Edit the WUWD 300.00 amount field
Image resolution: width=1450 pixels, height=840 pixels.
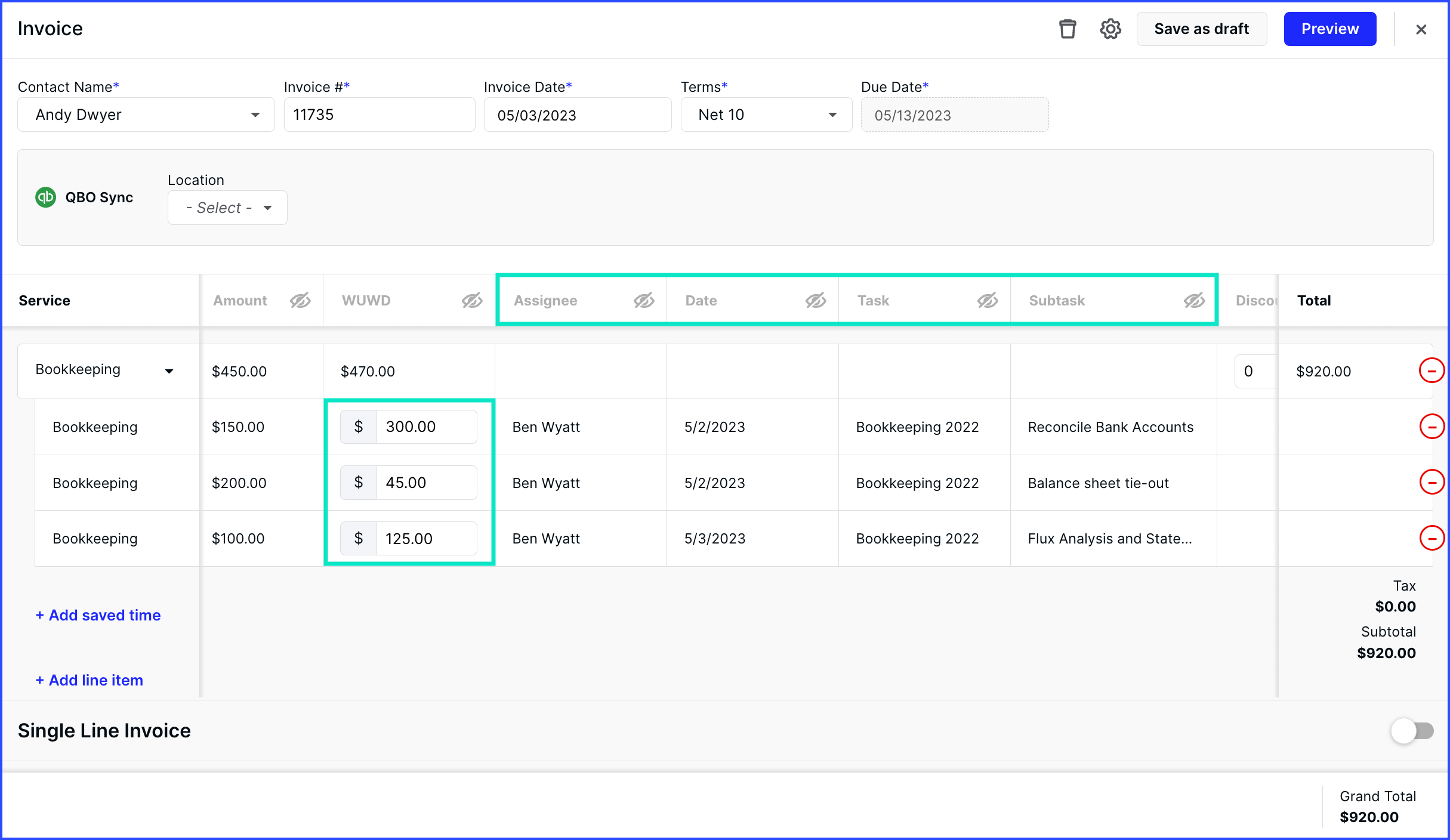click(426, 427)
